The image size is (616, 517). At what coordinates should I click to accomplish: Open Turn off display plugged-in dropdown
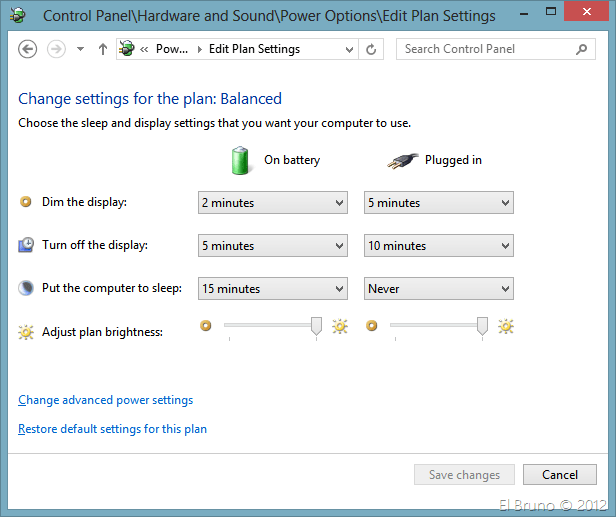439,246
